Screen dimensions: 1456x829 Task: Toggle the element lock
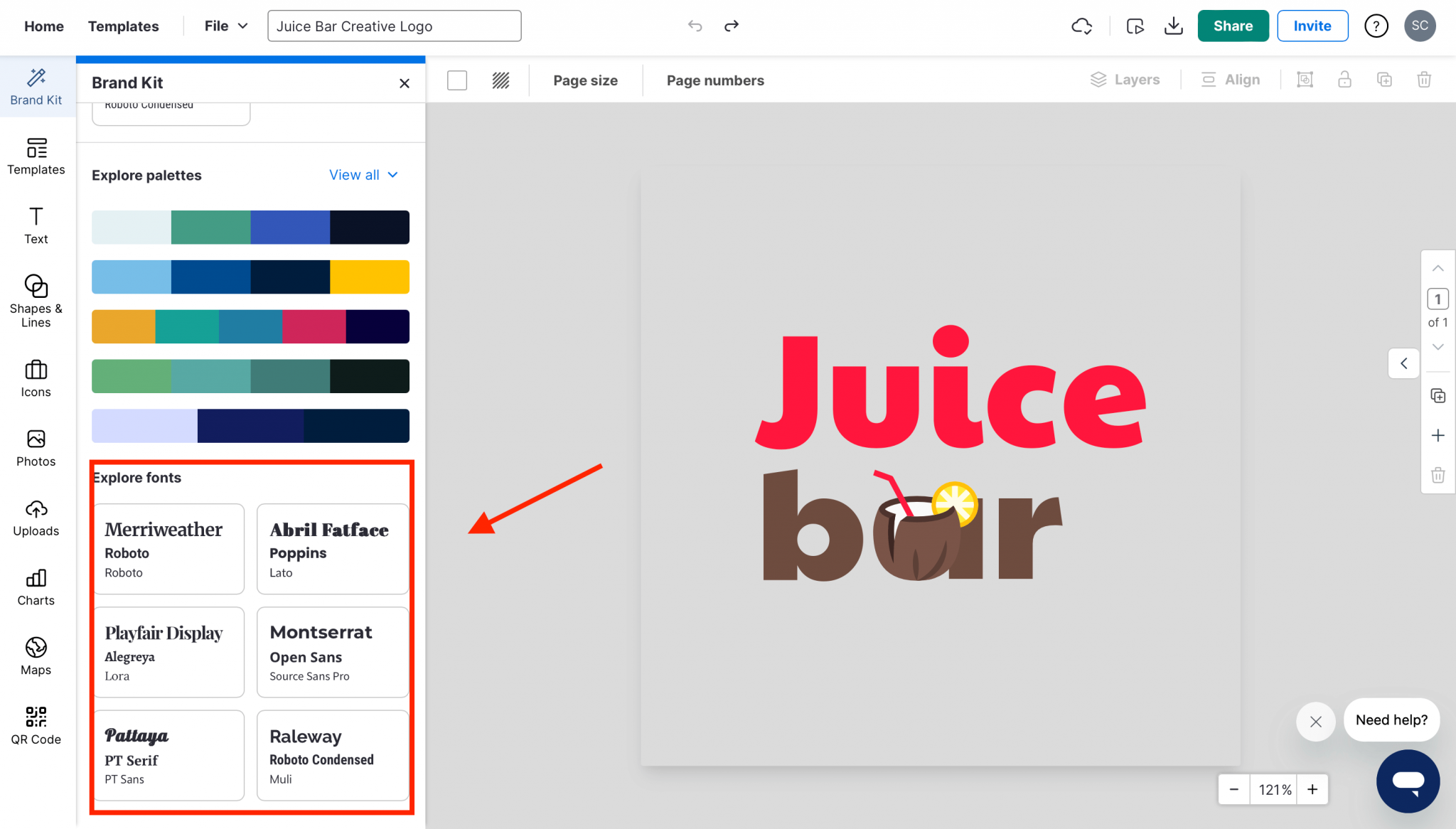point(1344,80)
